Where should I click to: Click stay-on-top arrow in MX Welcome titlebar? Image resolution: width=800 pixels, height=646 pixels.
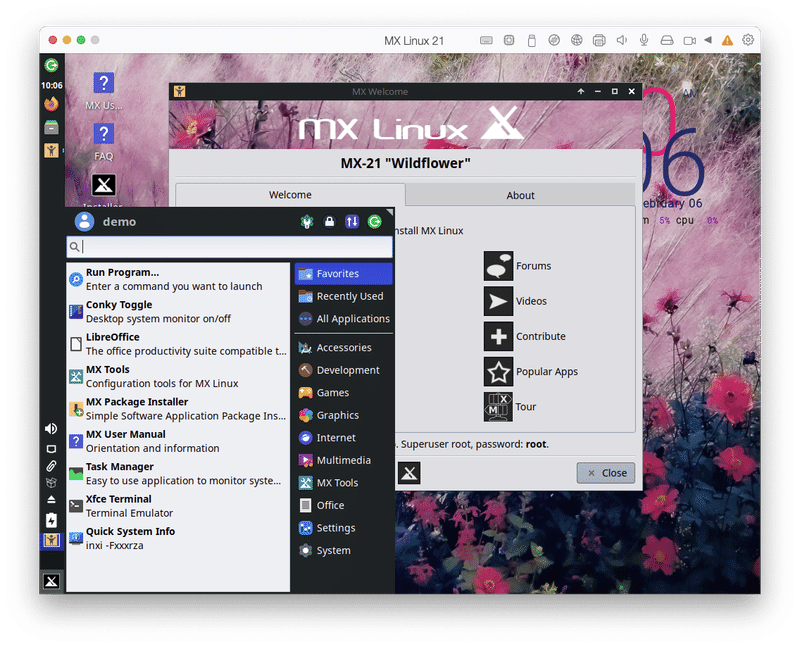(581, 91)
